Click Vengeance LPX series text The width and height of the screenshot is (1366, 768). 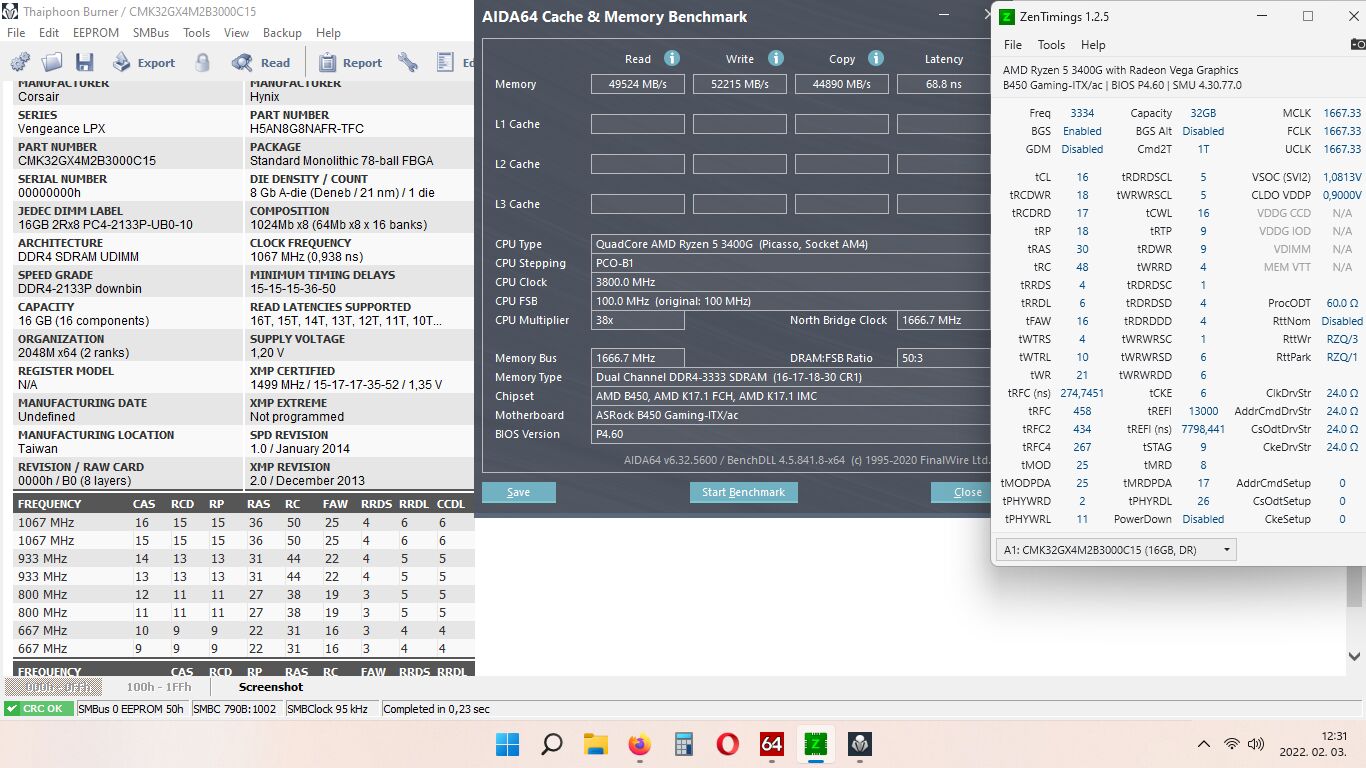click(x=61, y=129)
